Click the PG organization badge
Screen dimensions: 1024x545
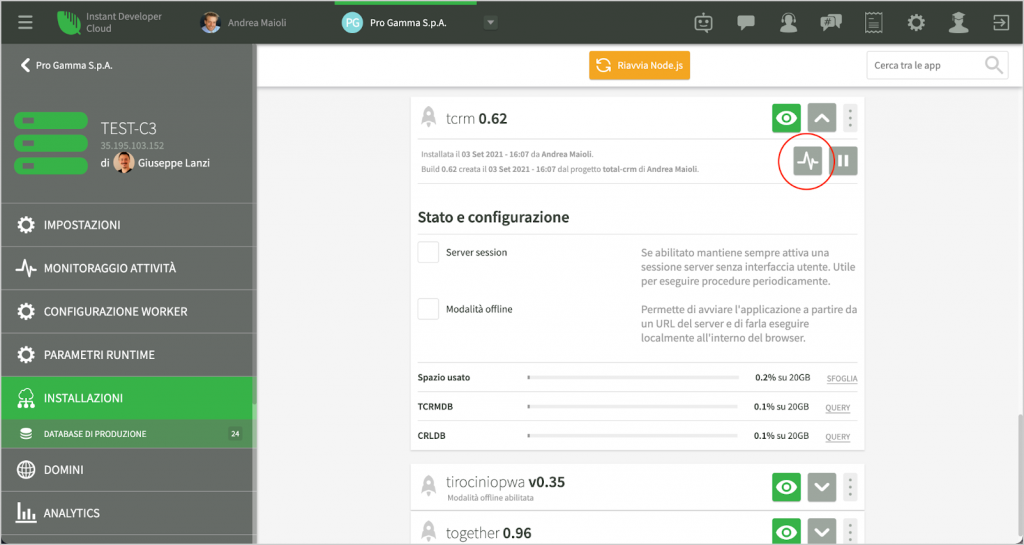352,23
